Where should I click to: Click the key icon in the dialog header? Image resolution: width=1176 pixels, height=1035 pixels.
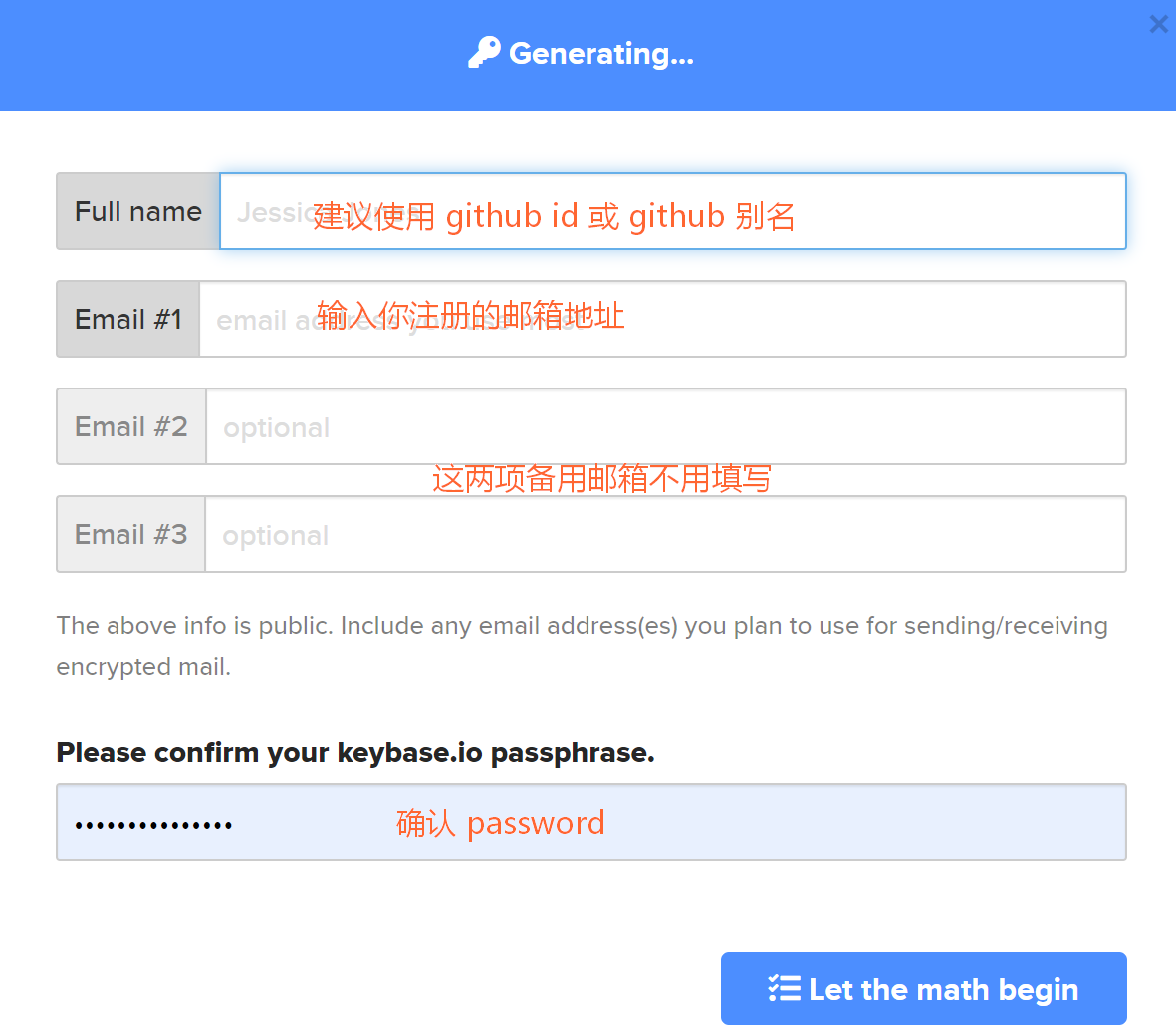tap(485, 51)
